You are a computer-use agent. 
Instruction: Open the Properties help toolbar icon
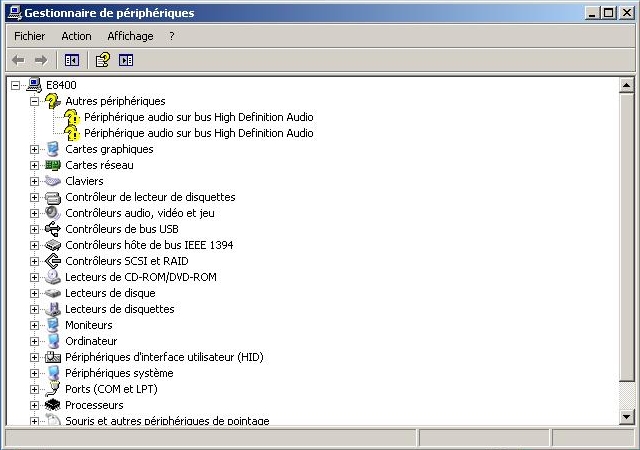point(102,60)
